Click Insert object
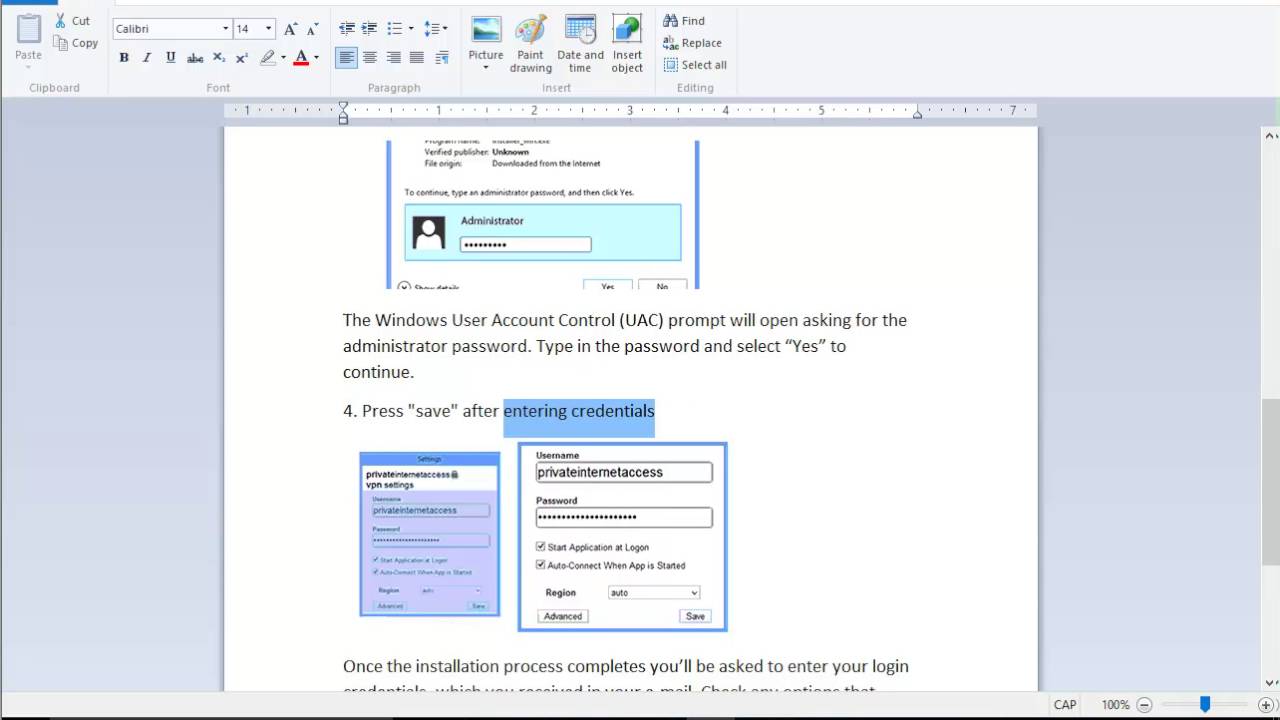1280x720 pixels. (x=627, y=44)
